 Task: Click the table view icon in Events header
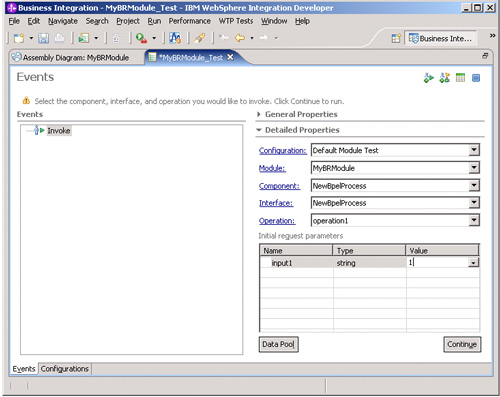pyautogui.click(x=460, y=78)
